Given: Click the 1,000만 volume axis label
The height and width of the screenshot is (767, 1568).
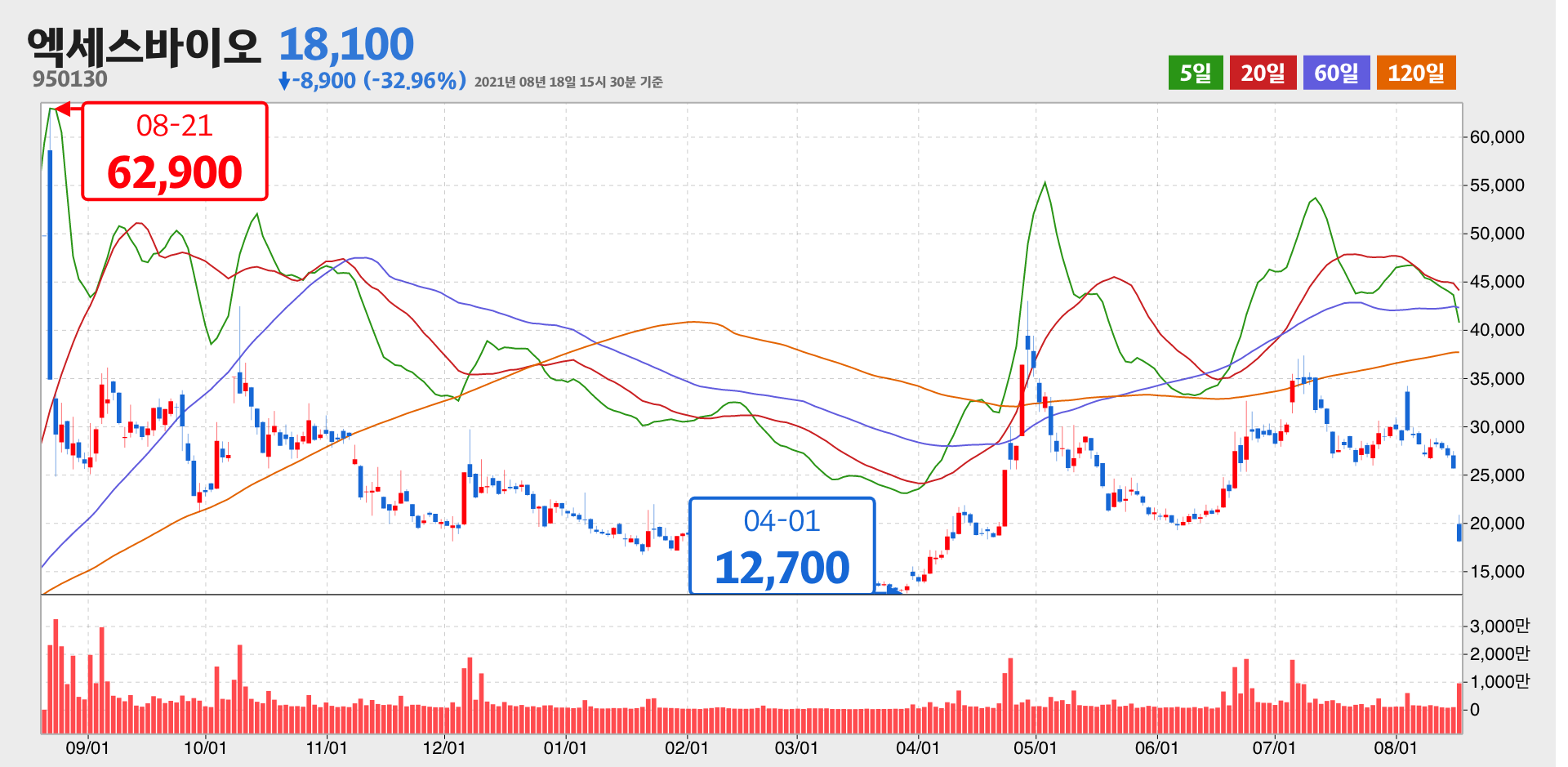Looking at the screenshot, I should tap(1499, 682).
